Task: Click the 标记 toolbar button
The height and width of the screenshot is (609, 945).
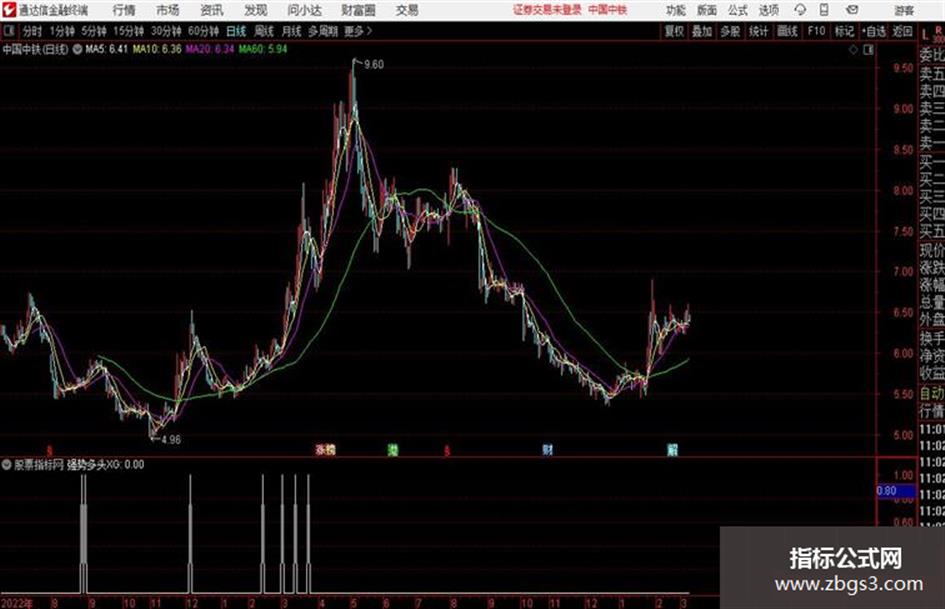Action: tap(844, 31)
